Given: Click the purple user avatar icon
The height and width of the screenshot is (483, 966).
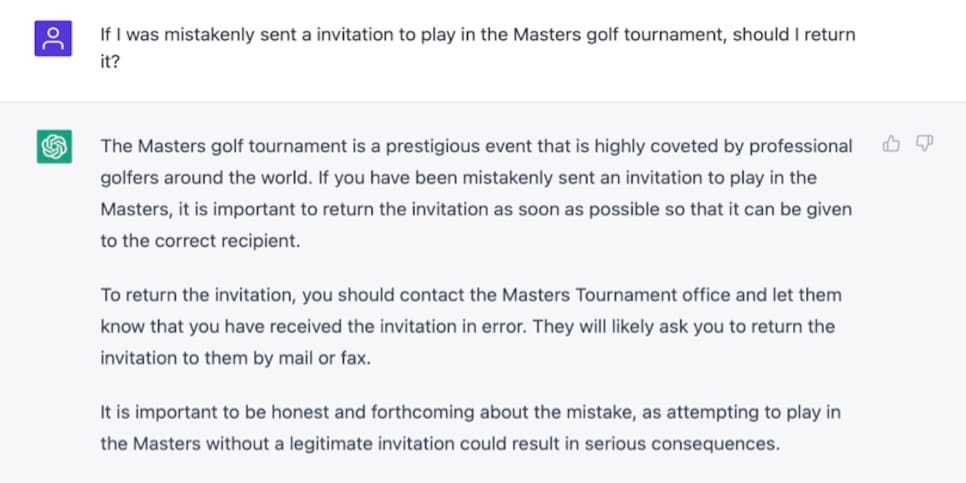Looking at the screenshot, I should tap(53, 38).
